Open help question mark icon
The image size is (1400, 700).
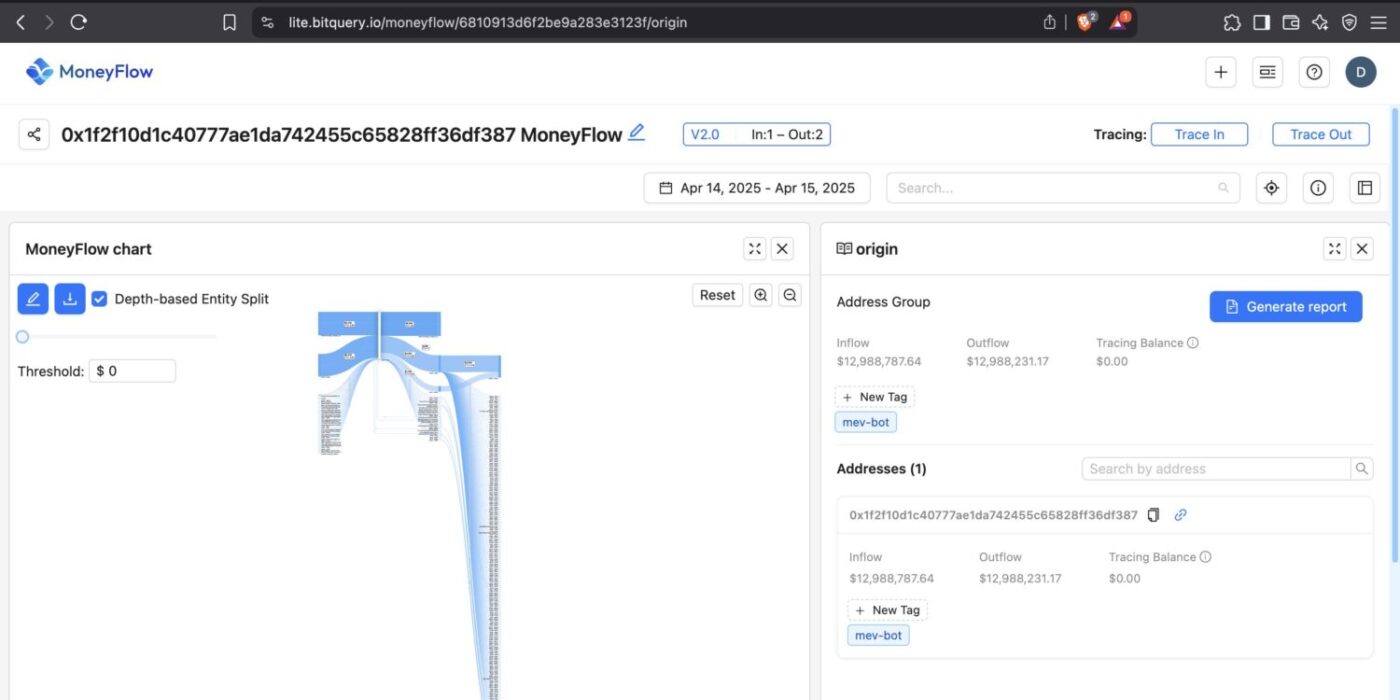point(1314,72)
